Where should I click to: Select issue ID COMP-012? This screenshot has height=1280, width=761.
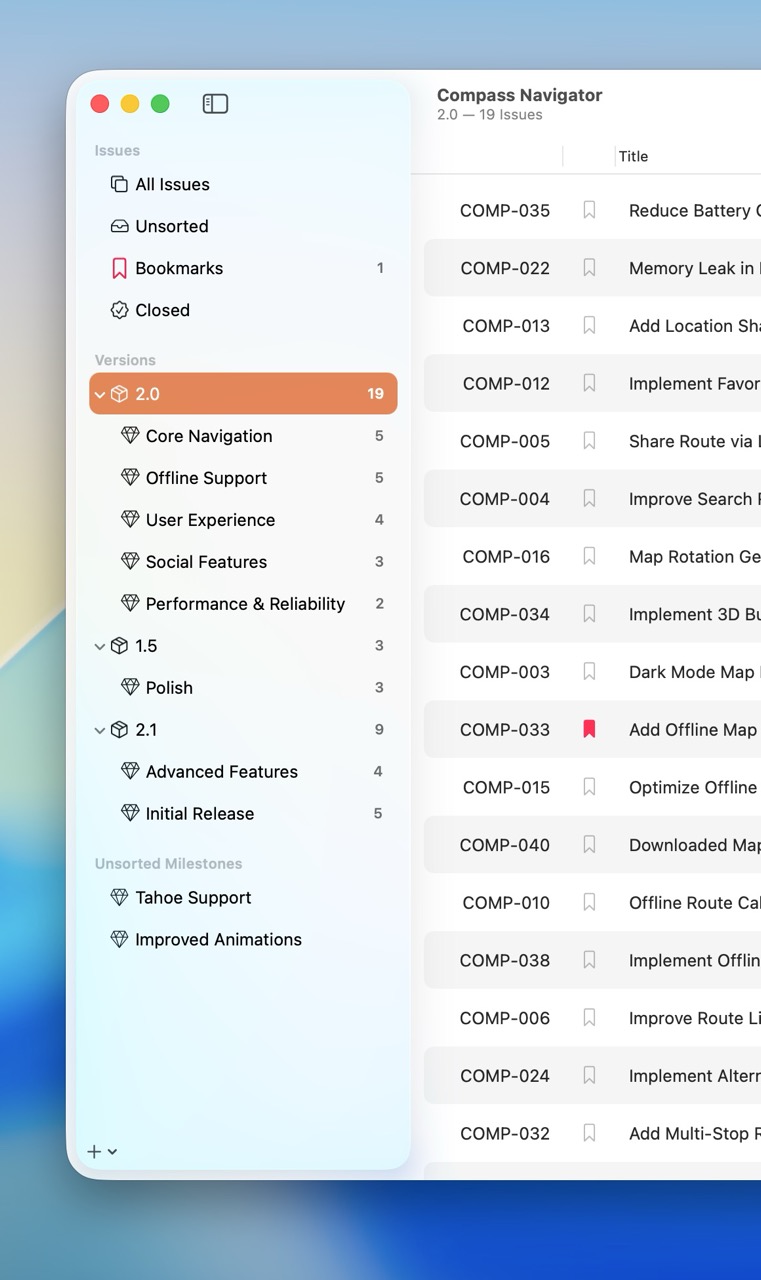coord(506,383)
